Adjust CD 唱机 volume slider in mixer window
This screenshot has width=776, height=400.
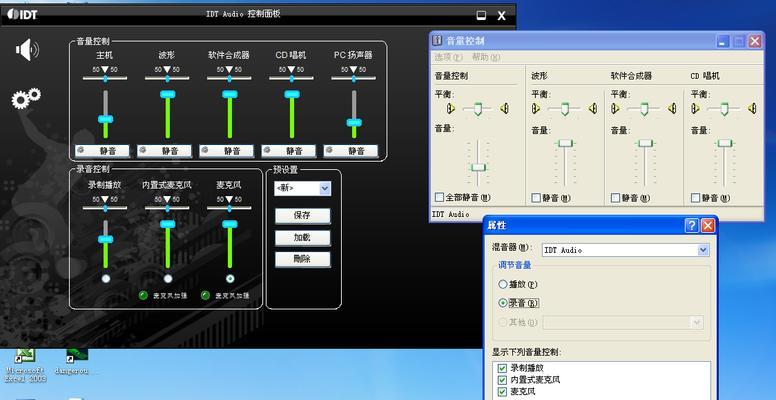(x=725, y=143)
